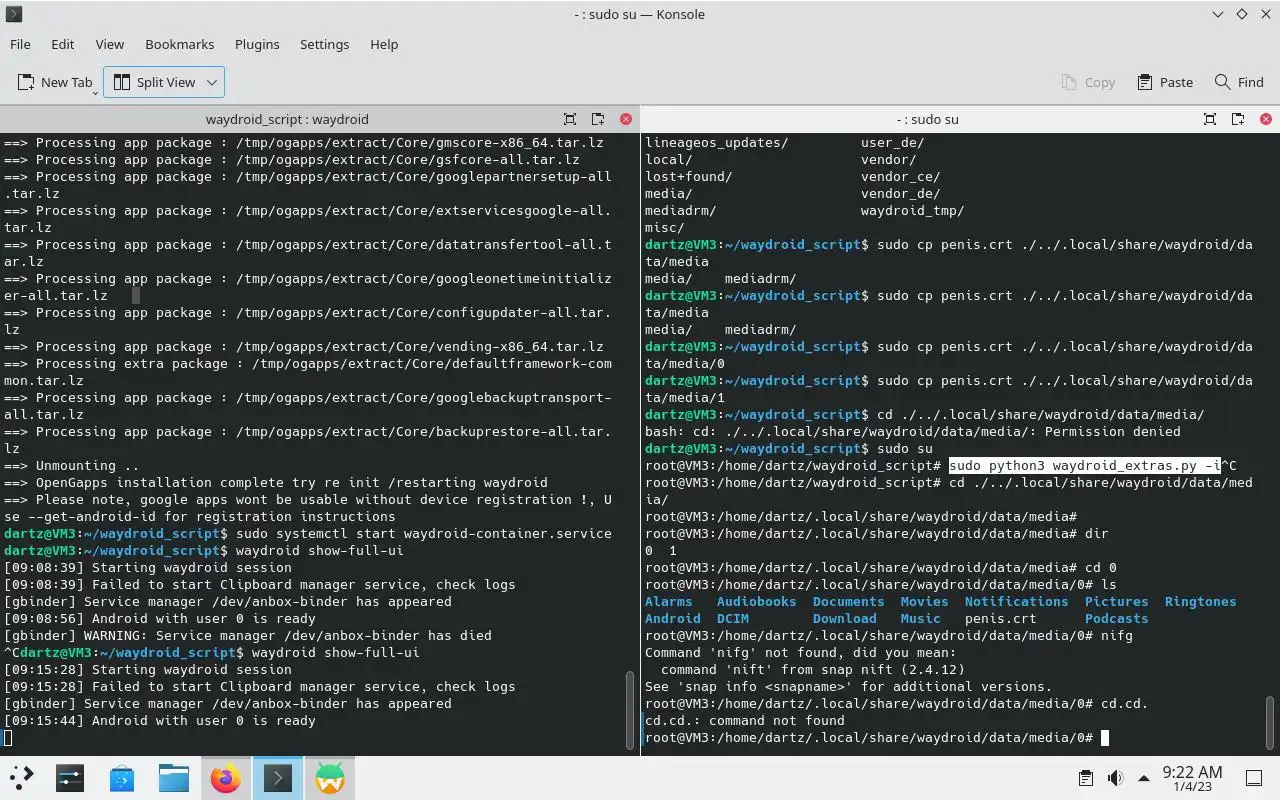Image resolution: width=1280 pixels, height=800 pixels.
Task: Open the Help menu
Action: [x=384, y=44]
